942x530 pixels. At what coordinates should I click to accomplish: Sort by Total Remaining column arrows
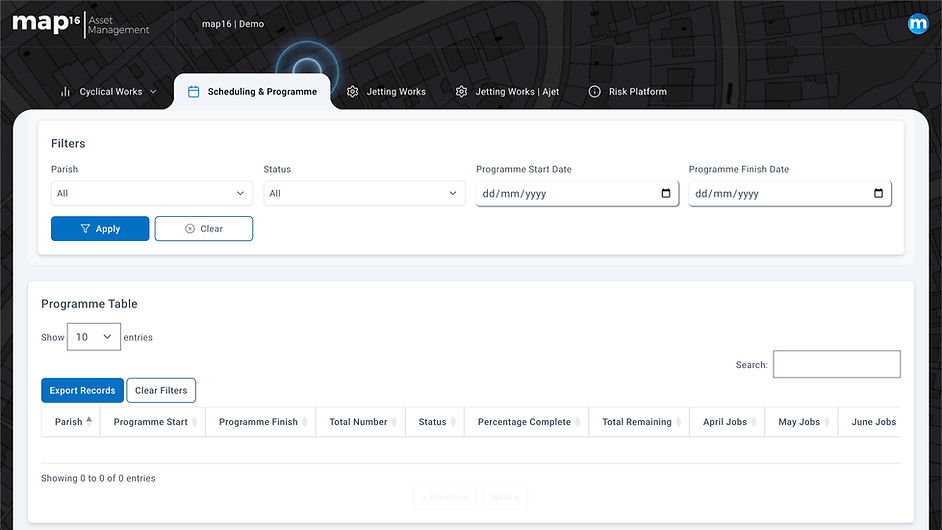(x=678, y=422)
